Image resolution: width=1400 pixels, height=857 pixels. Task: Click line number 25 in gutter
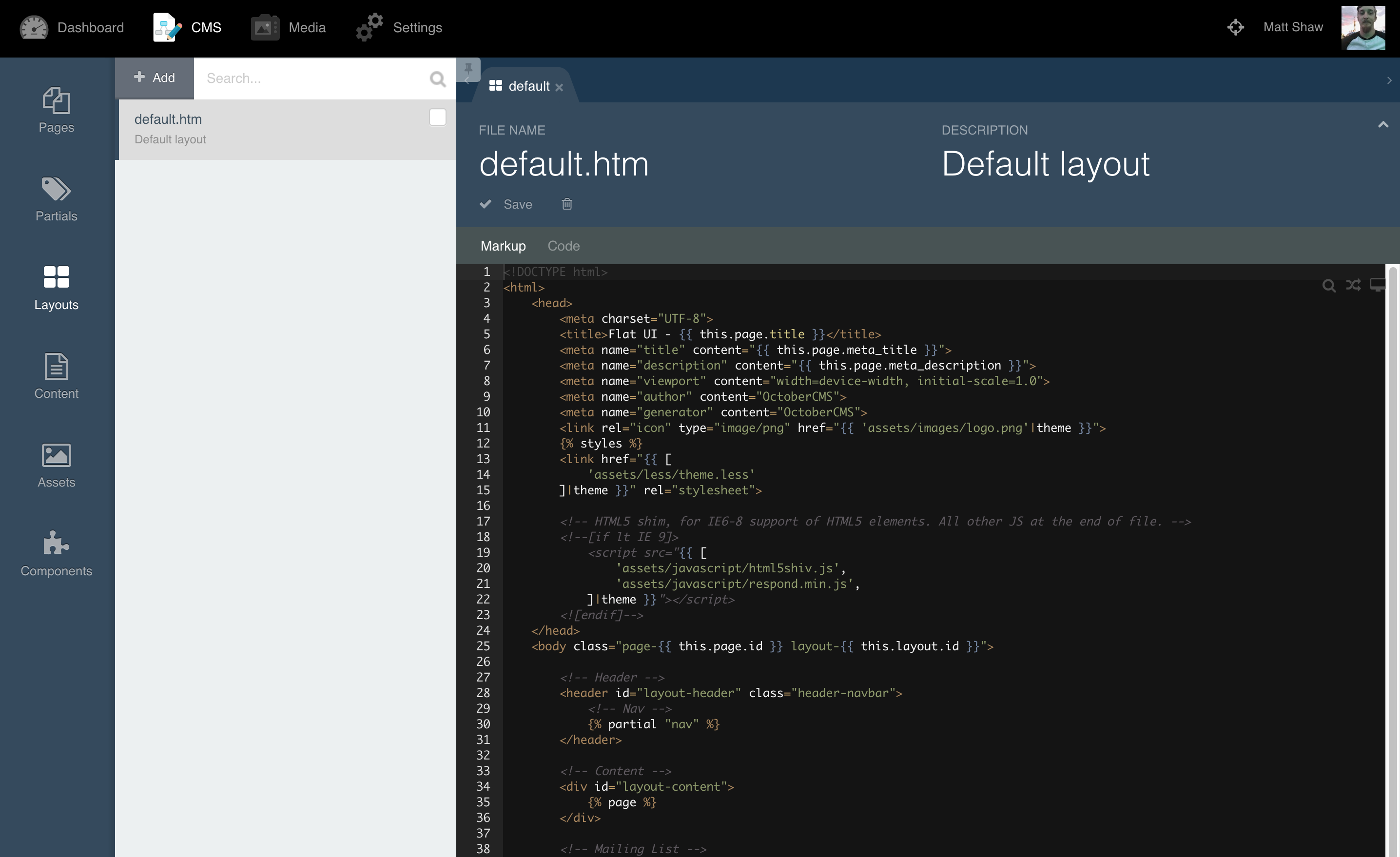483,646
